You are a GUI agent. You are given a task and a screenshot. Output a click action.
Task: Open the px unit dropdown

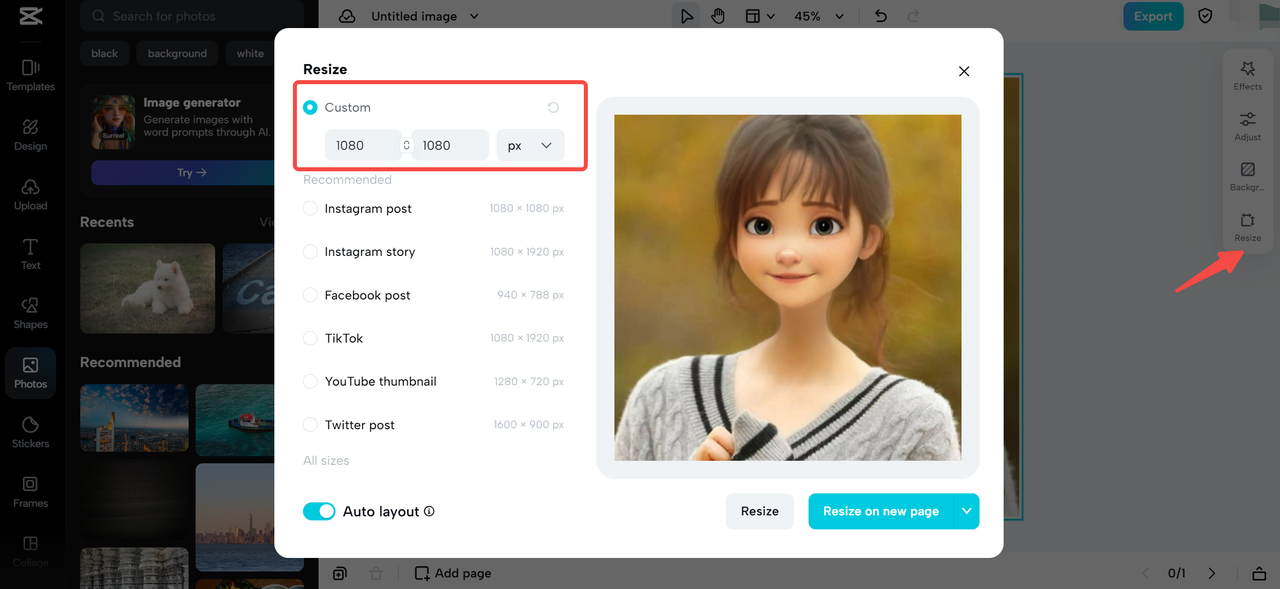point(531,145)
